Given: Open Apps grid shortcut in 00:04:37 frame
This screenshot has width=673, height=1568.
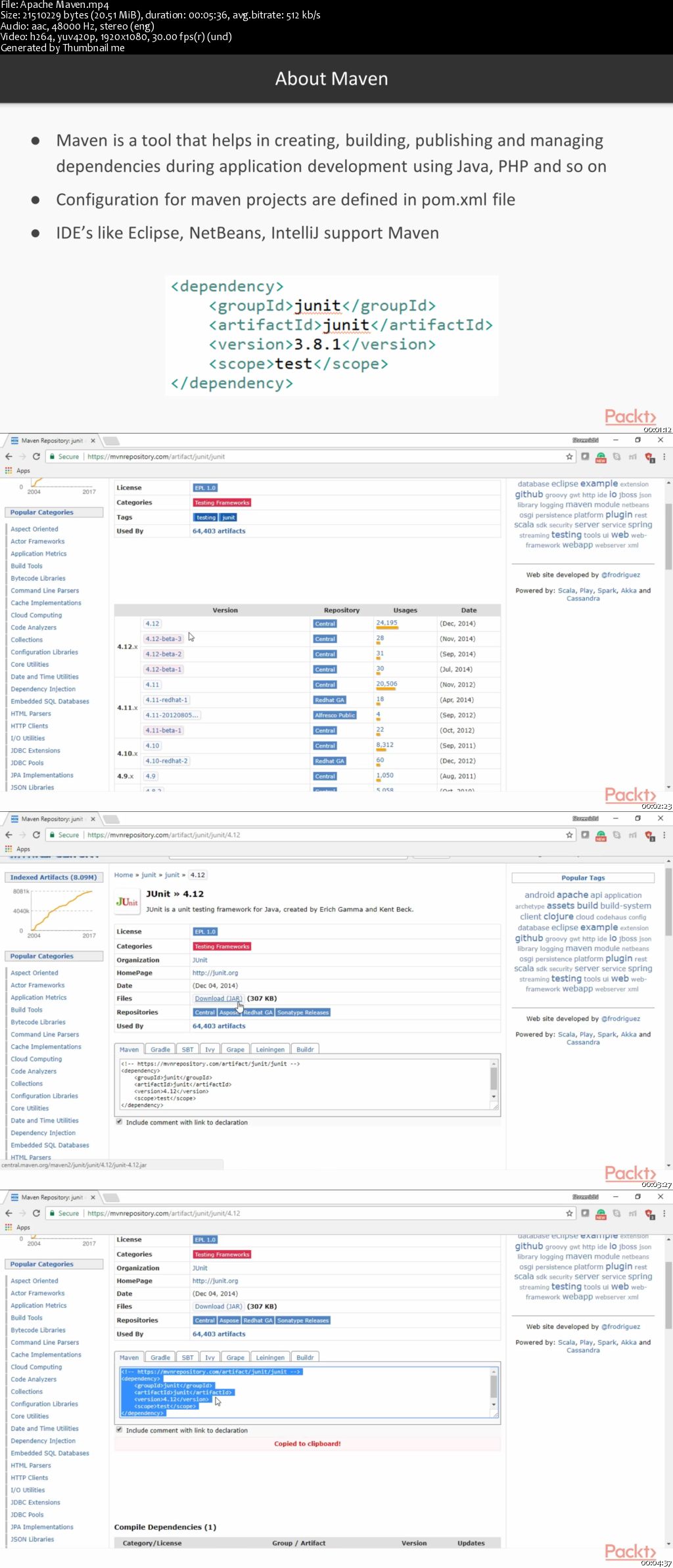Looking at the screenshot, I should click(x=9, y=1227).
